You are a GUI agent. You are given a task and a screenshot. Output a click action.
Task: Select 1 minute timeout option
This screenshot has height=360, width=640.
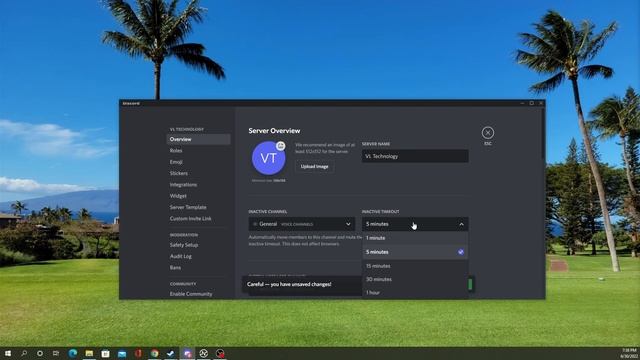(x=415, y=238)
